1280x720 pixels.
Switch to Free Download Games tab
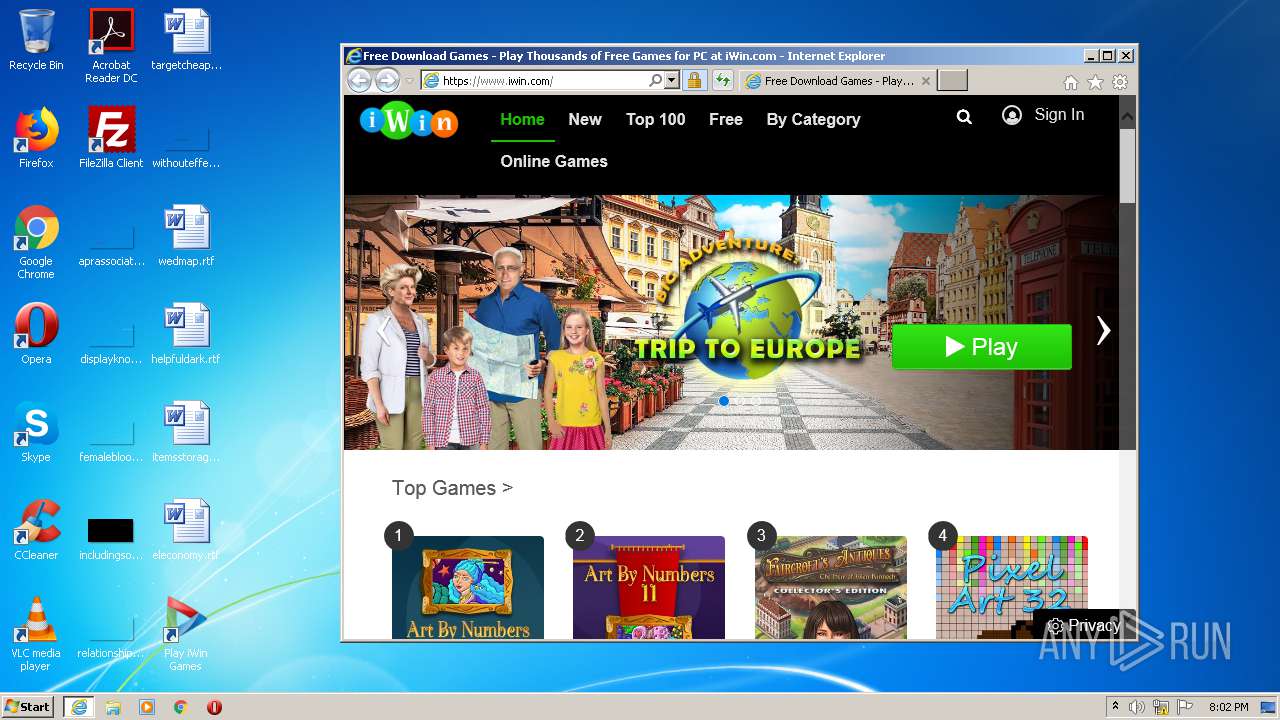tap(838, 81)
